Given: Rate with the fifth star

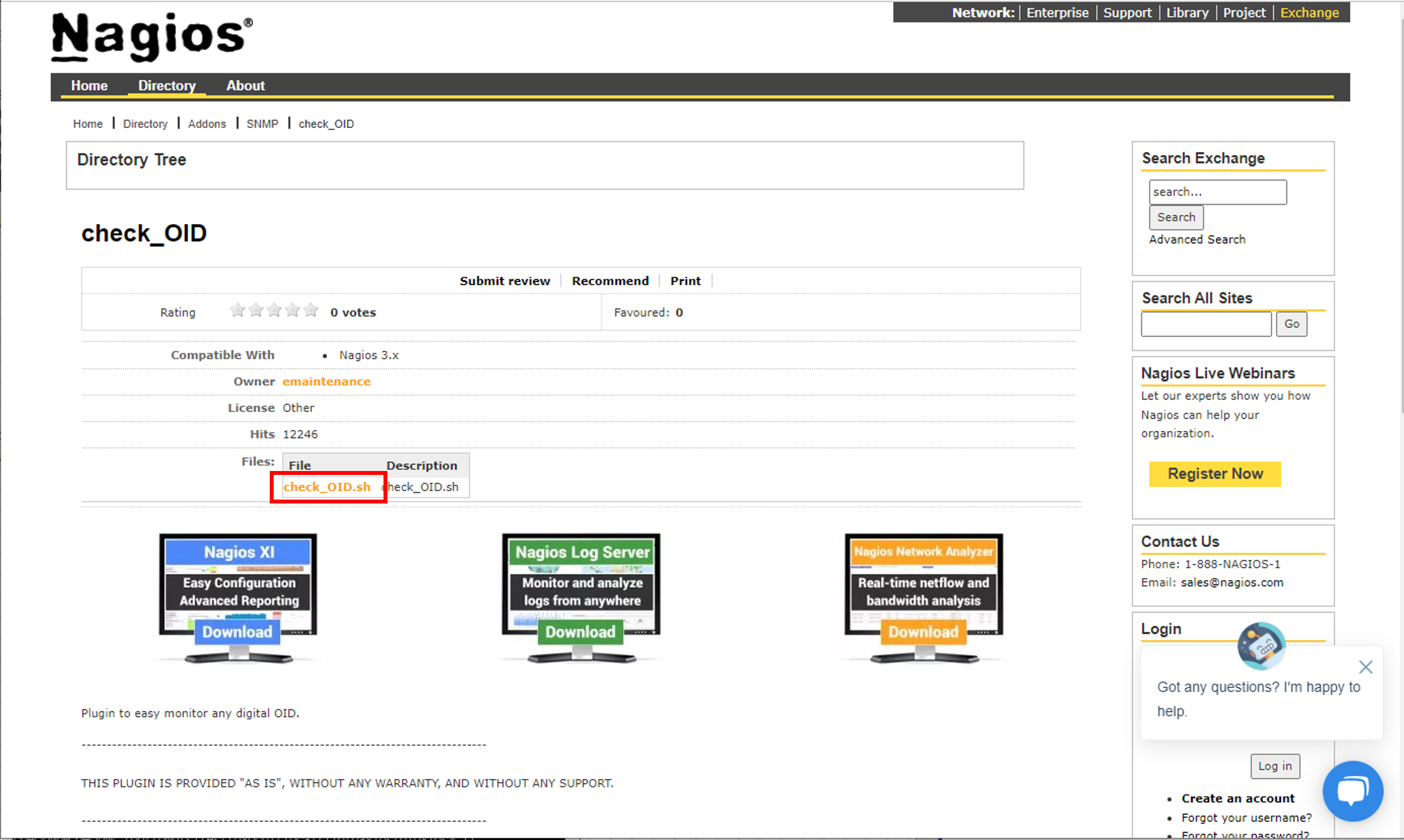Looking at the screenshot, I should click(x=311, y=311).
